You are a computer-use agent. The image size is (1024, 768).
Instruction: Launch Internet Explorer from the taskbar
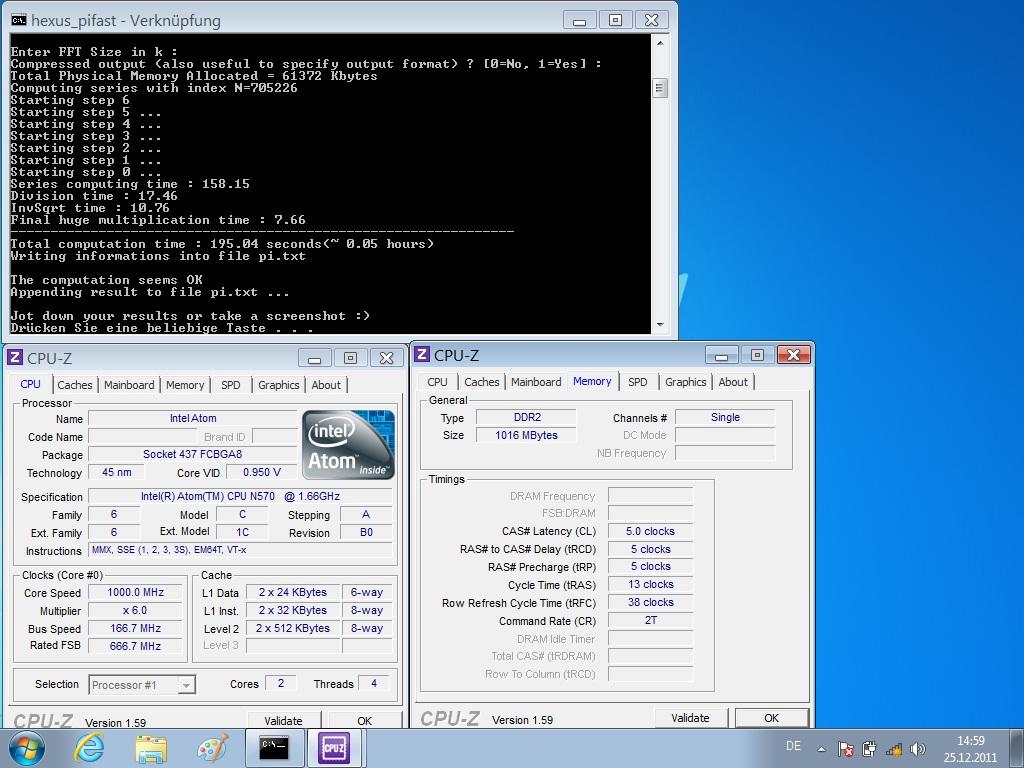tap(89, 748)
